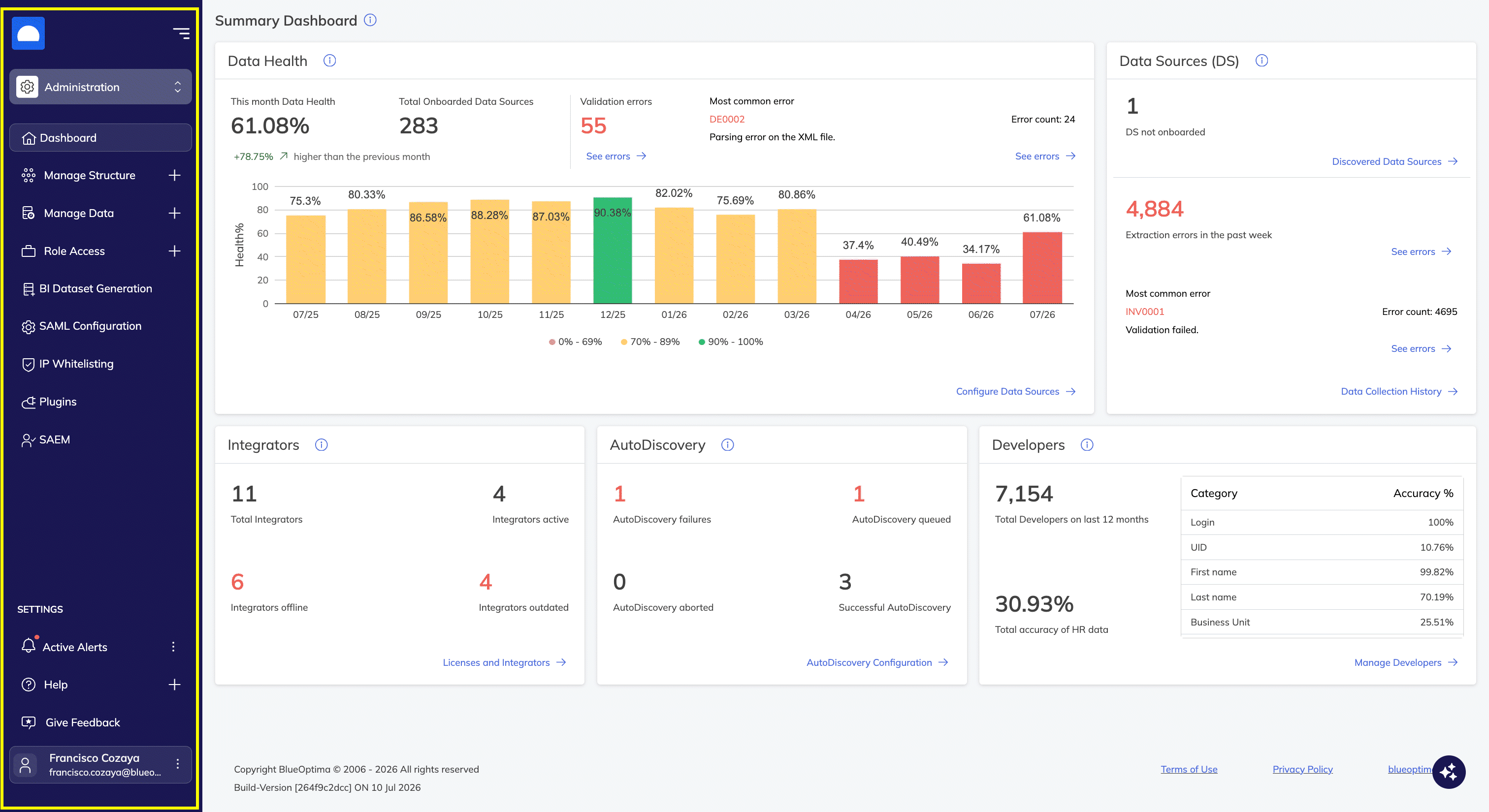Click the Give Feedback star icon
The height and width of the screenshot is (812, 1489).
pyautogui.click(x=29, y=722)
